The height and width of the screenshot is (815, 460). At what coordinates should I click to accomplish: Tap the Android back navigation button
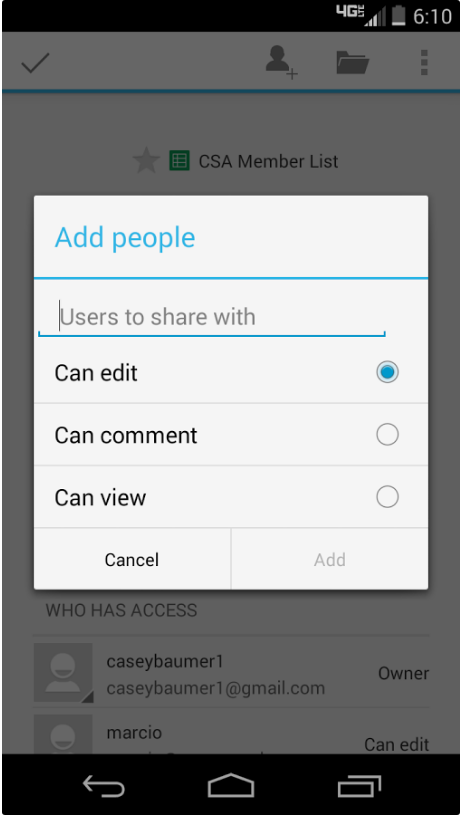(x=103, y=786)
